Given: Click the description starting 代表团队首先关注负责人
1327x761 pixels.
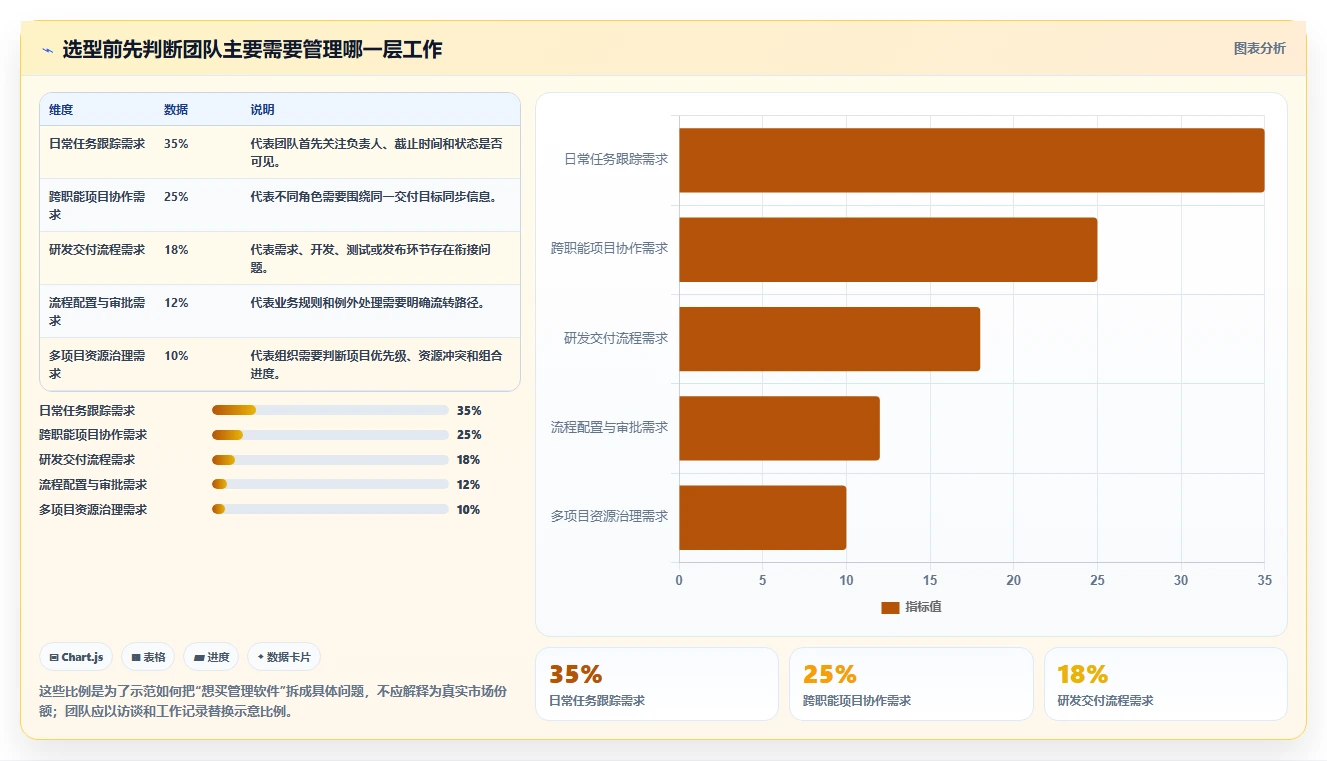Looking at the screenshot, I should (376, 153).
